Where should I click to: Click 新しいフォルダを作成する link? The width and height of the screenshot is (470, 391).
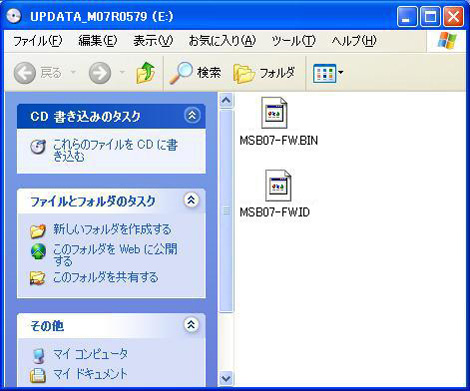(112, 230)
